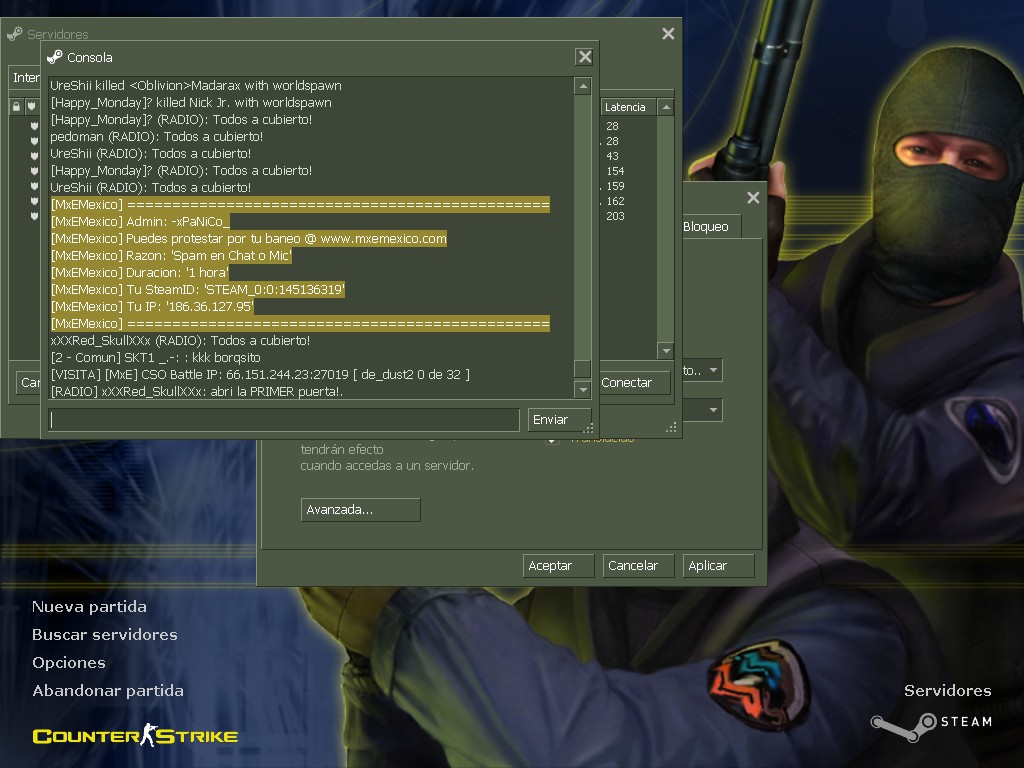Image resolution: width=1024 pixels, height=768 pixels.
Task: Click the SteamID console line
Action: (197, 289)
